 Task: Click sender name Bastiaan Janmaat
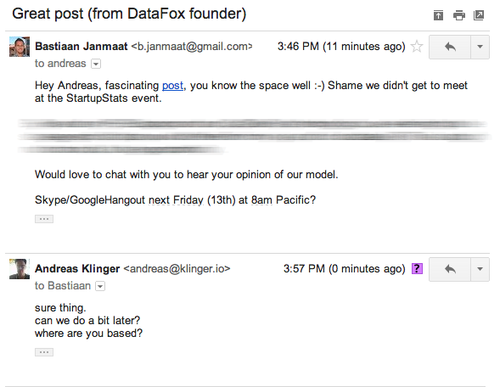tap(81, 46)
